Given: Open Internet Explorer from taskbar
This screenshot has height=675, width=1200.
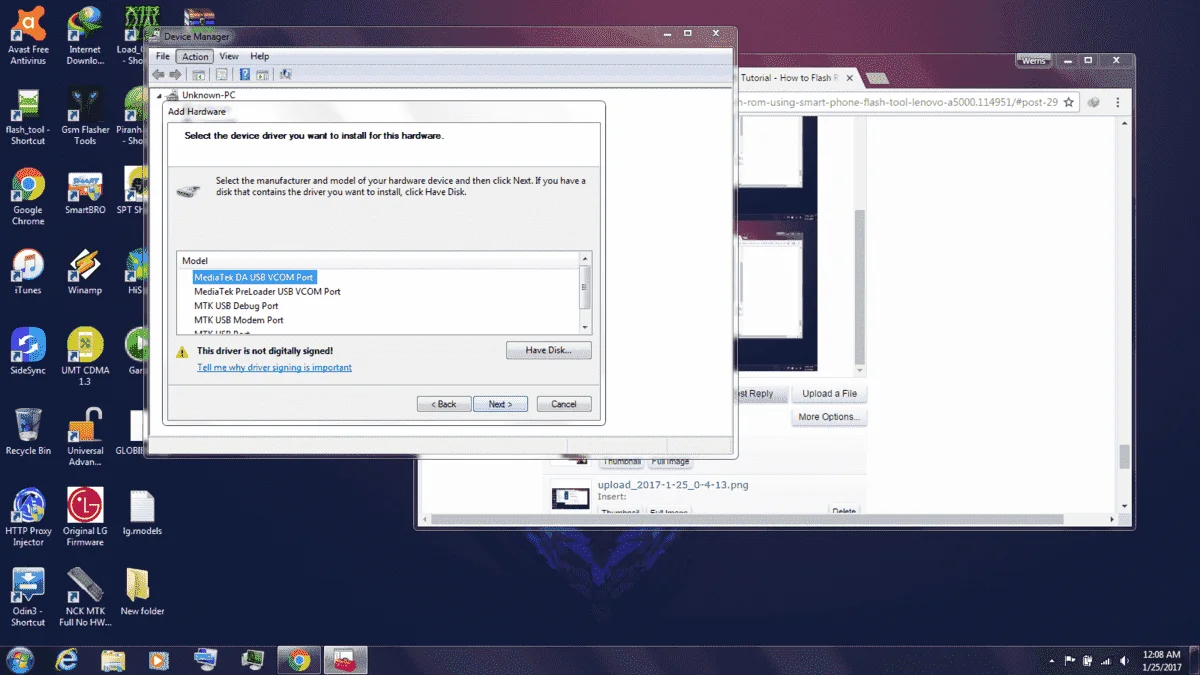Looking at the screenshot, I should (x=67, y=660).
